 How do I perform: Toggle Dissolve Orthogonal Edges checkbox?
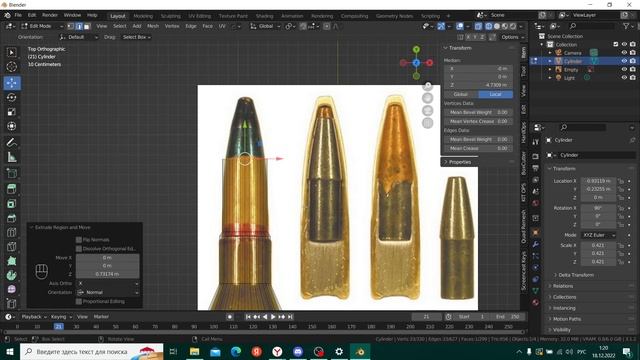pos(79,249)
